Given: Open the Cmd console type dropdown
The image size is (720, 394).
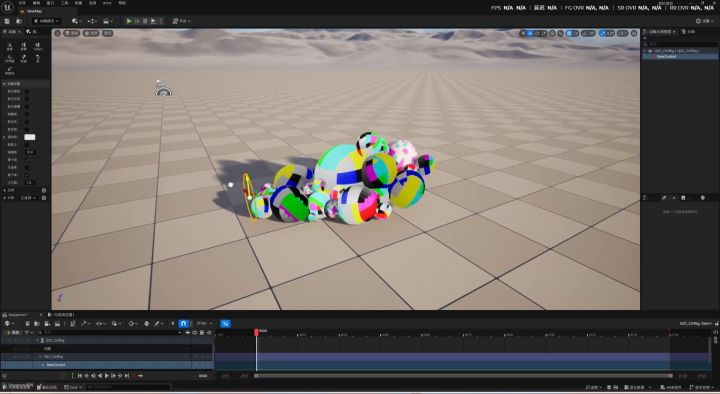Looking at the screenshot, I should (x=73, y=387).
